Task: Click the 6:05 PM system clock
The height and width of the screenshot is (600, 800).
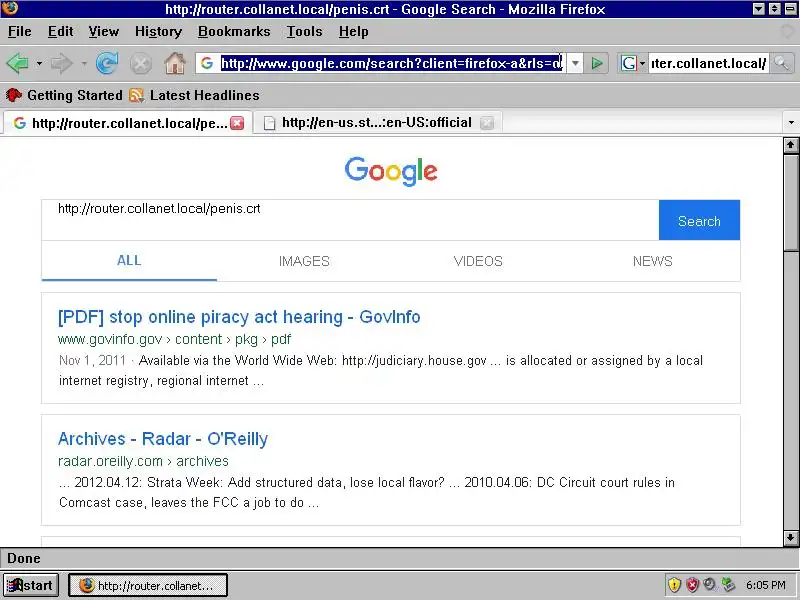Action: (x=766, y=585)
